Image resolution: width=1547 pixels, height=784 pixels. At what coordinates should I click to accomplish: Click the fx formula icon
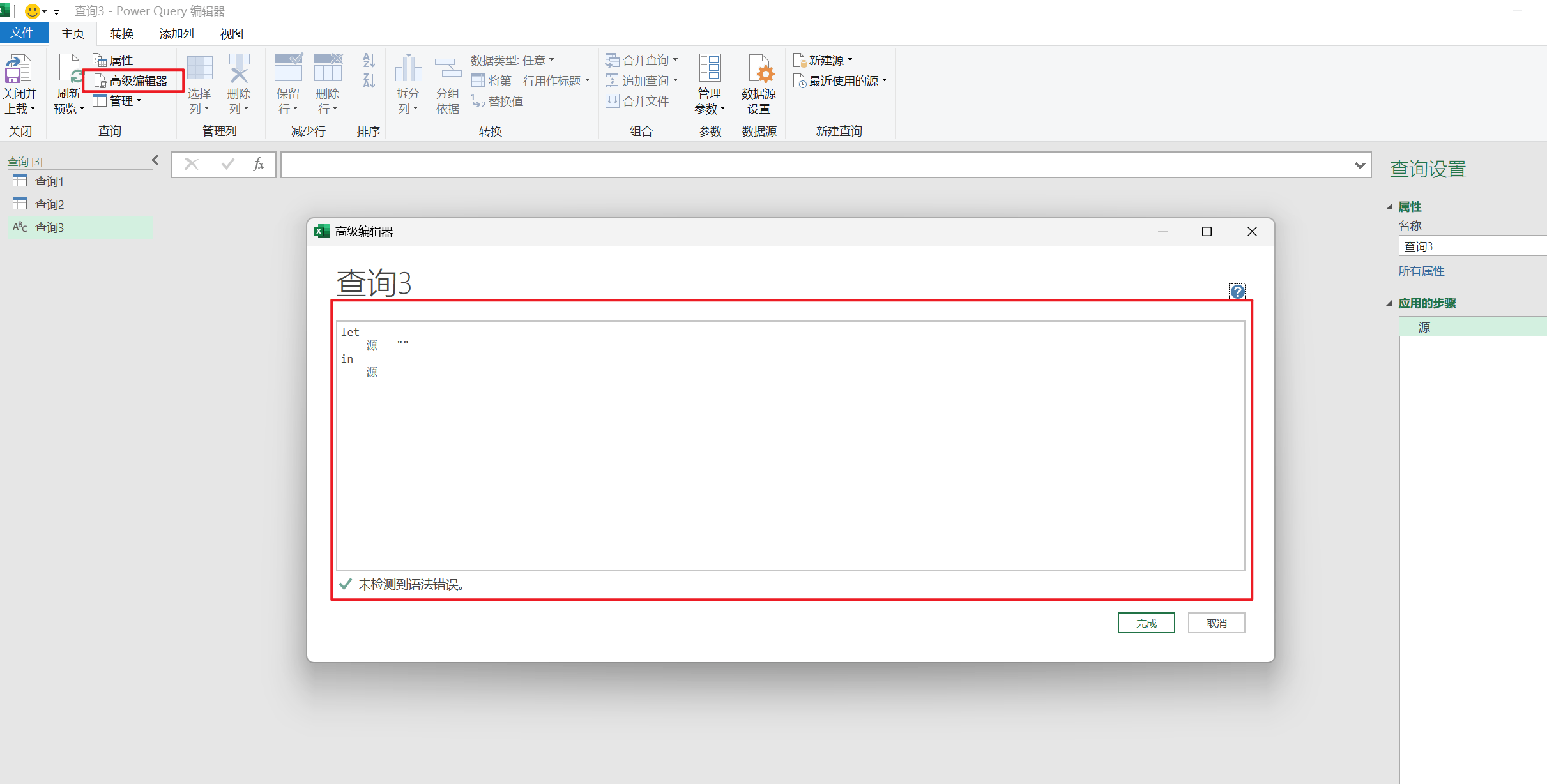[x=259, y=165]
